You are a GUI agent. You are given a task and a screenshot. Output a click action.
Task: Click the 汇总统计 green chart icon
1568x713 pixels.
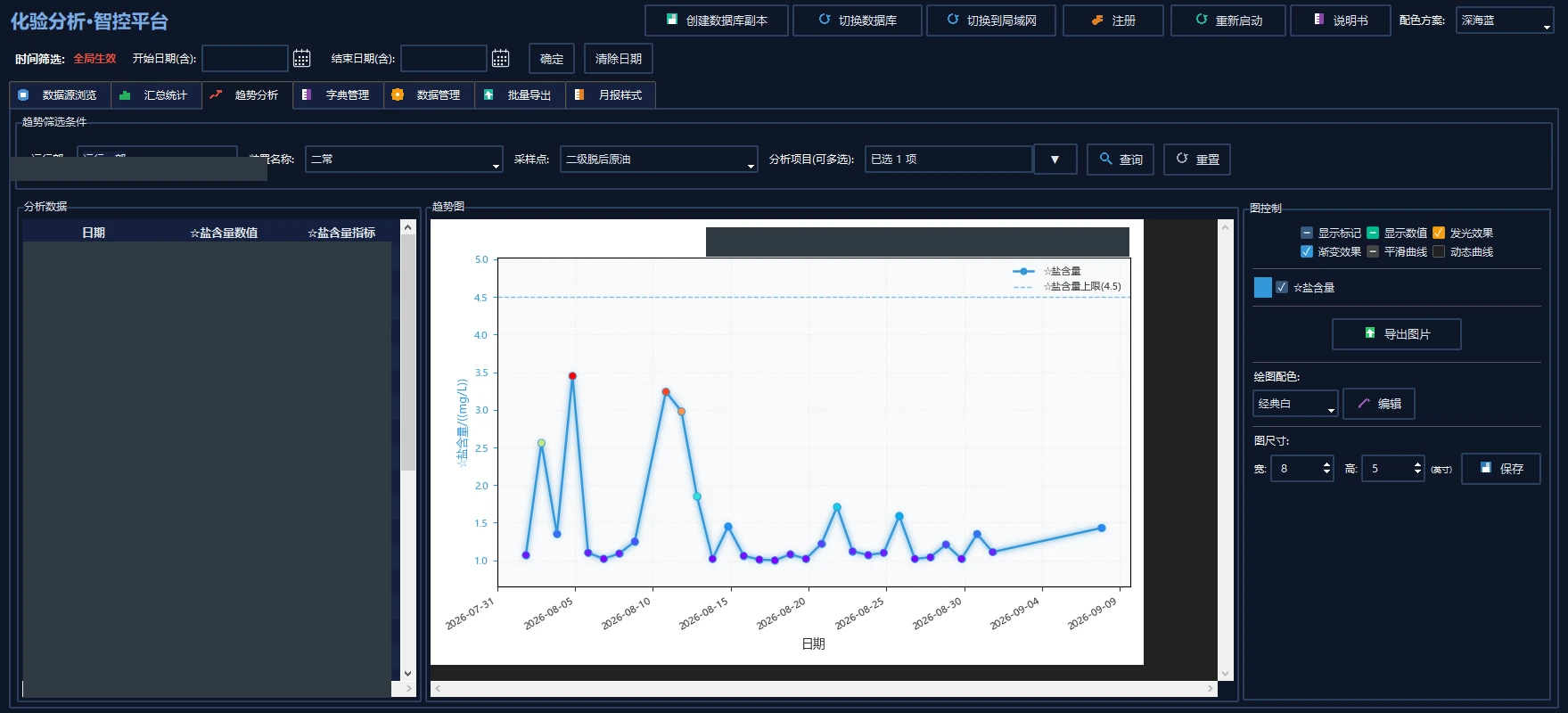(x=125, y=94)
